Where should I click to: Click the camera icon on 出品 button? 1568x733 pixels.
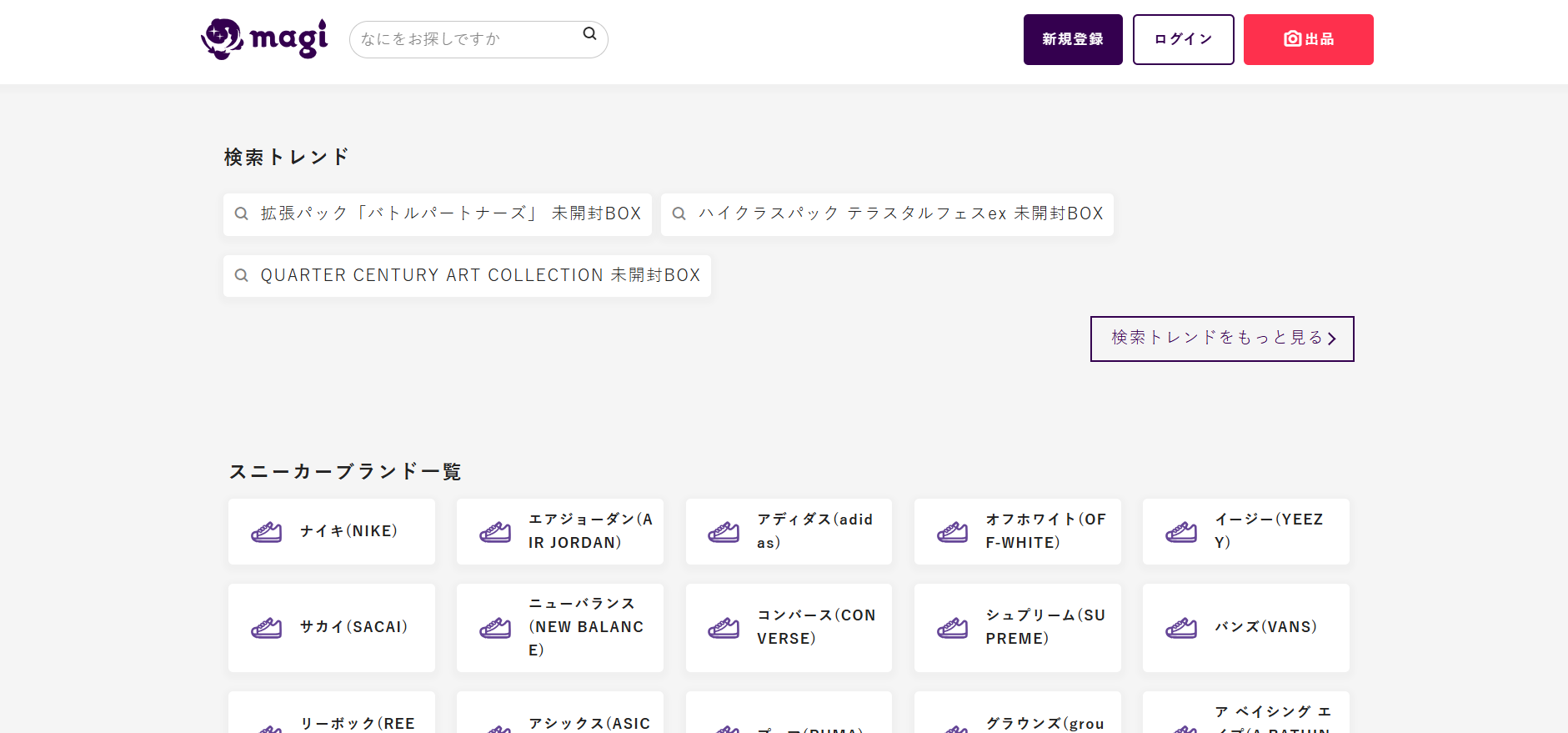coord(1292,39)
